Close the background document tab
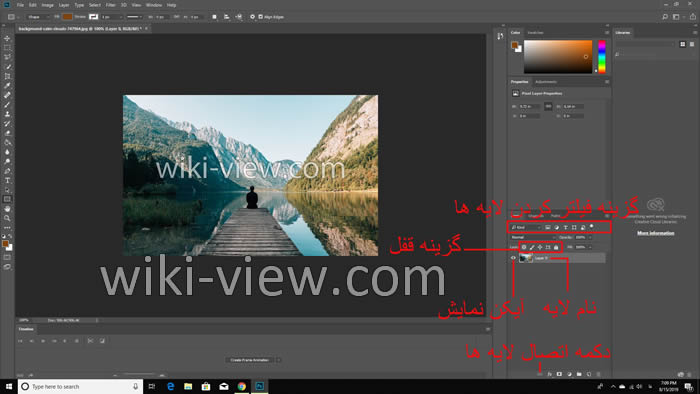This screenshot has height=394, width=700. point(146,29)
